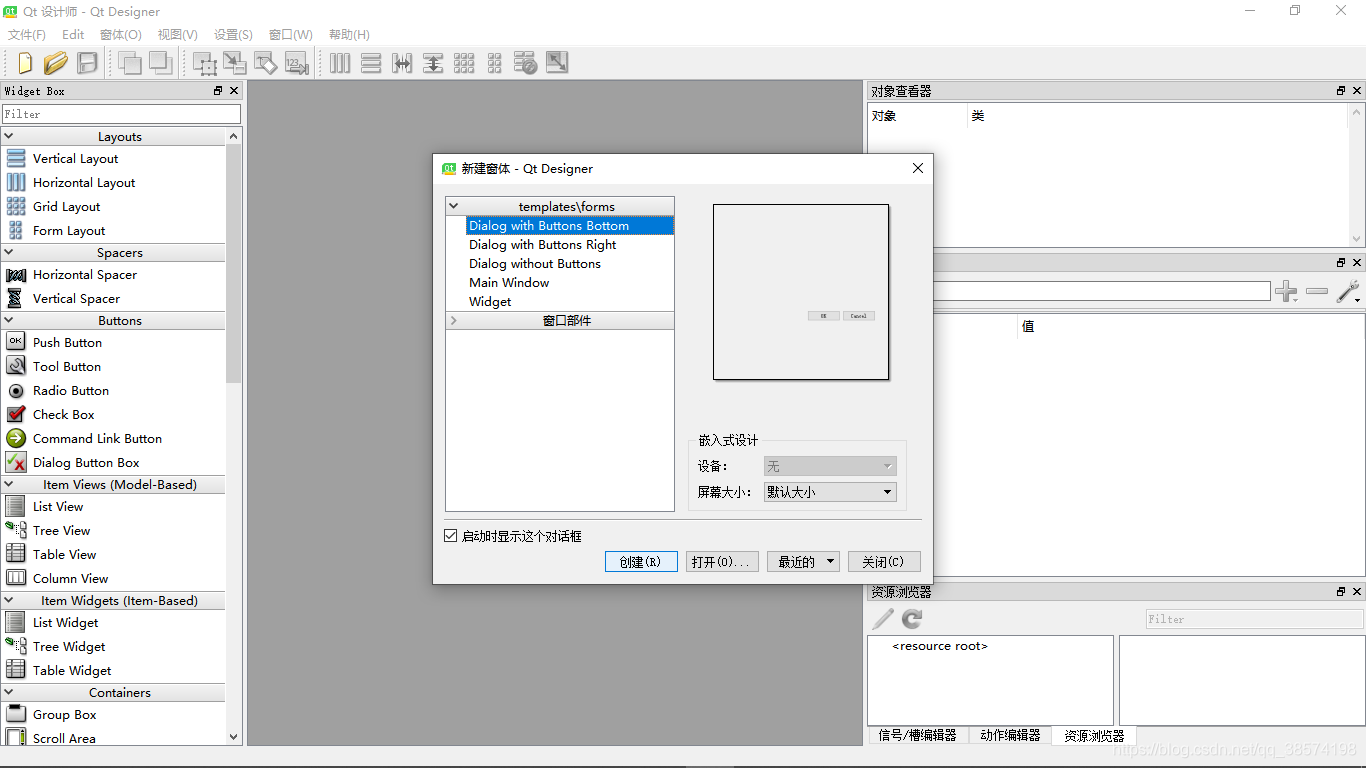Screen dimensions: 1366x768
Task: Click the Send to Back toolbar icon
Action: pos(130,63)
